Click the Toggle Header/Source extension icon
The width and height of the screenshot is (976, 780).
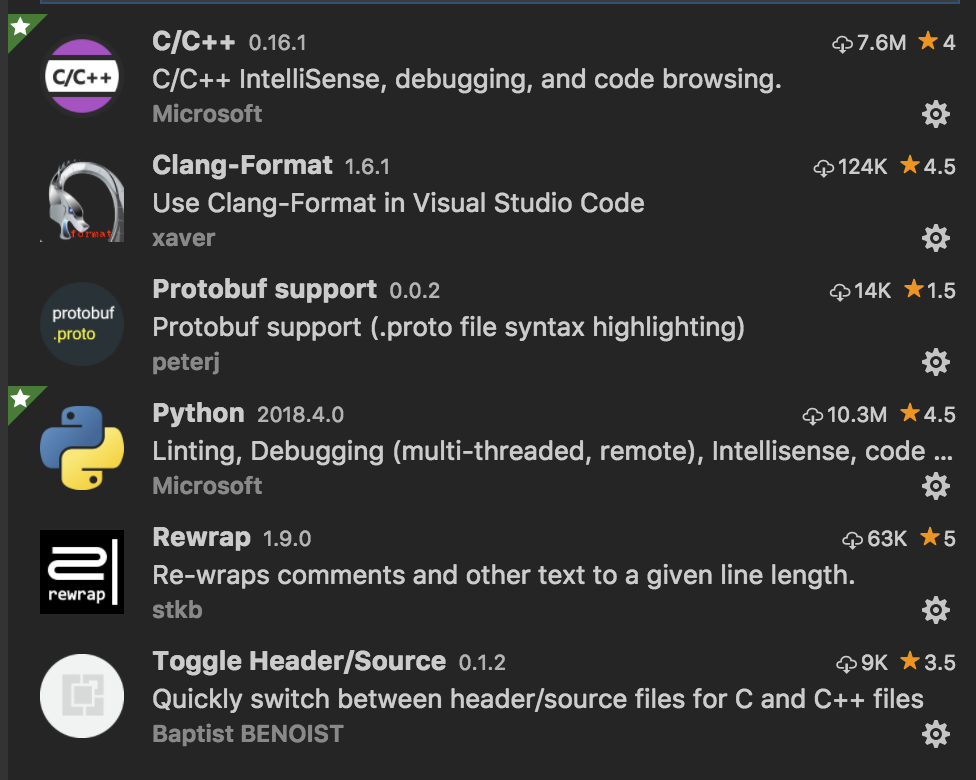click(x=82, y=696)
